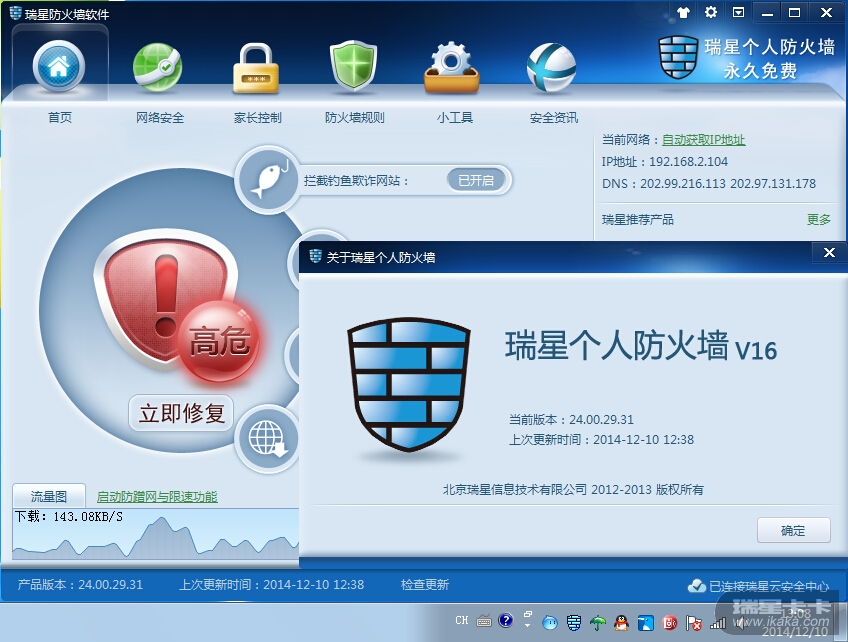Click the 小工具 tab label
Image resolution: width=848 pixels, height=642 pixels.
[x=455, y=117]
